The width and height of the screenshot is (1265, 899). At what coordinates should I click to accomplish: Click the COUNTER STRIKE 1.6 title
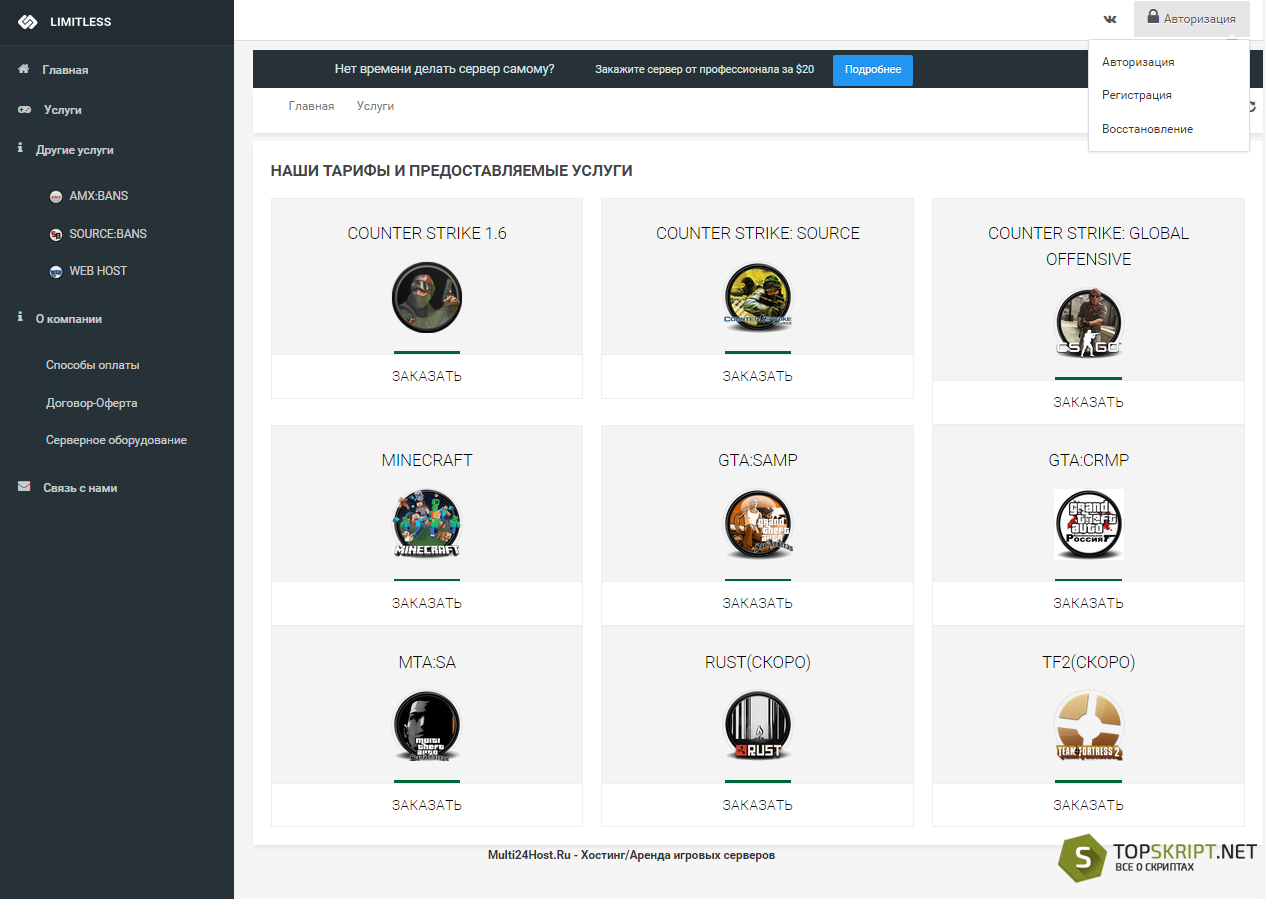[427, 233]
